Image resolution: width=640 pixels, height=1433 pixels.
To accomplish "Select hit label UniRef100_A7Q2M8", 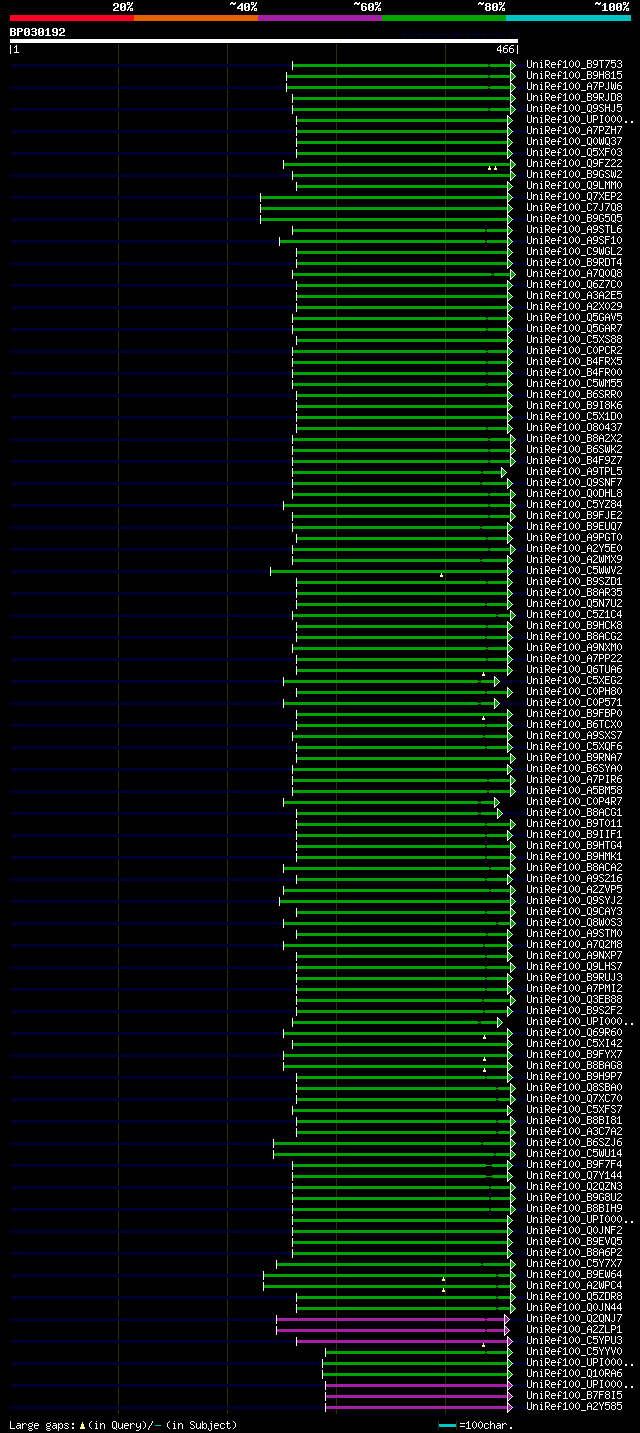I will pos(574,945).
